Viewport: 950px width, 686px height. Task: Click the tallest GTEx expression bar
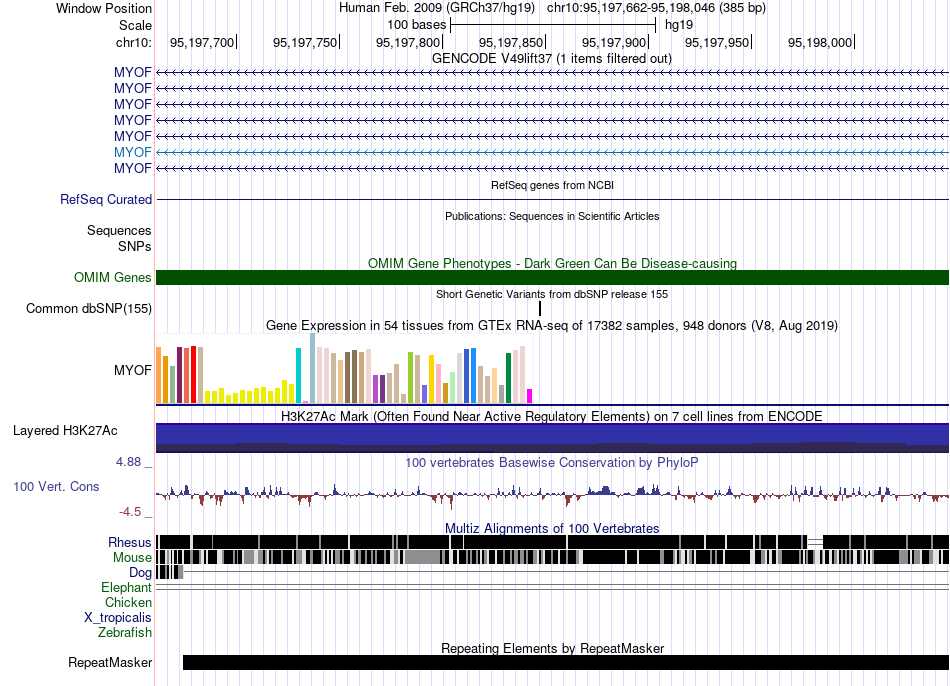(x=313, y=368)
